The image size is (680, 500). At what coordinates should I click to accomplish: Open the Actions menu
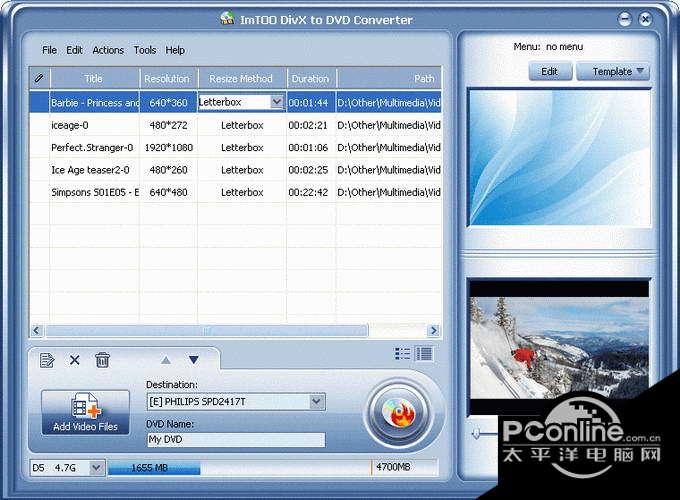(108, 50)
